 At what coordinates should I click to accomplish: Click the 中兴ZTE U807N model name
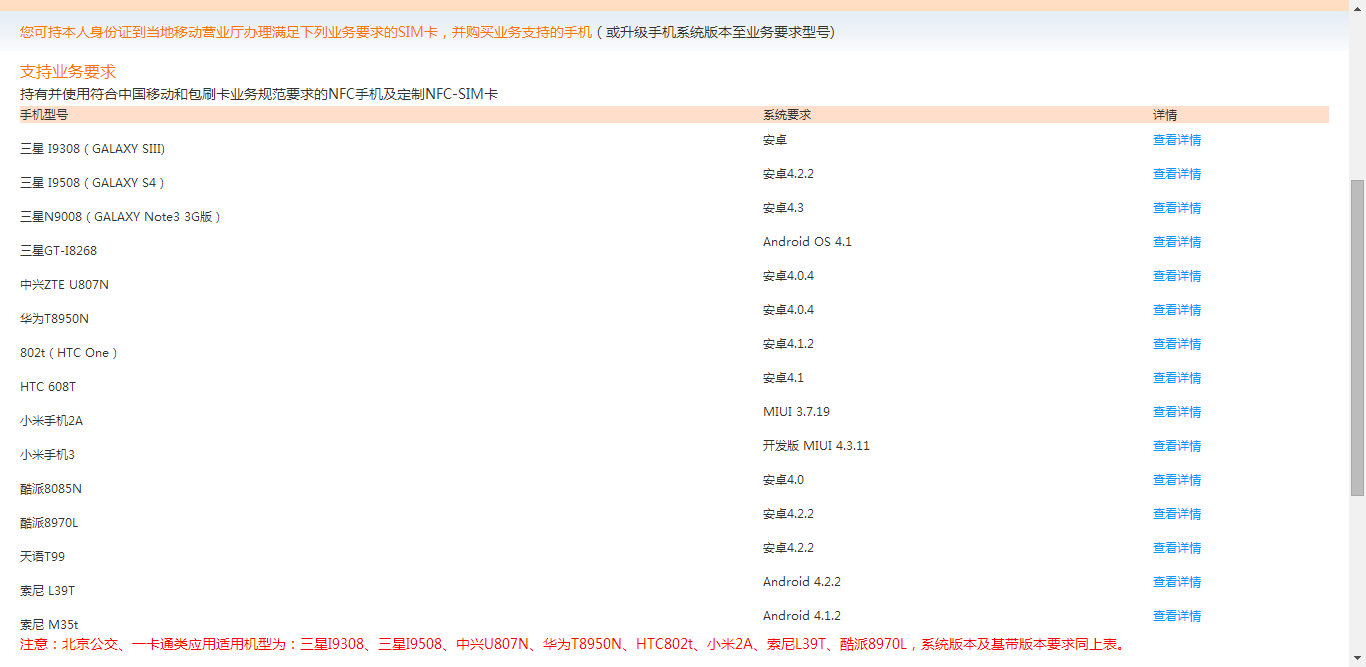[x=64, y=285]
